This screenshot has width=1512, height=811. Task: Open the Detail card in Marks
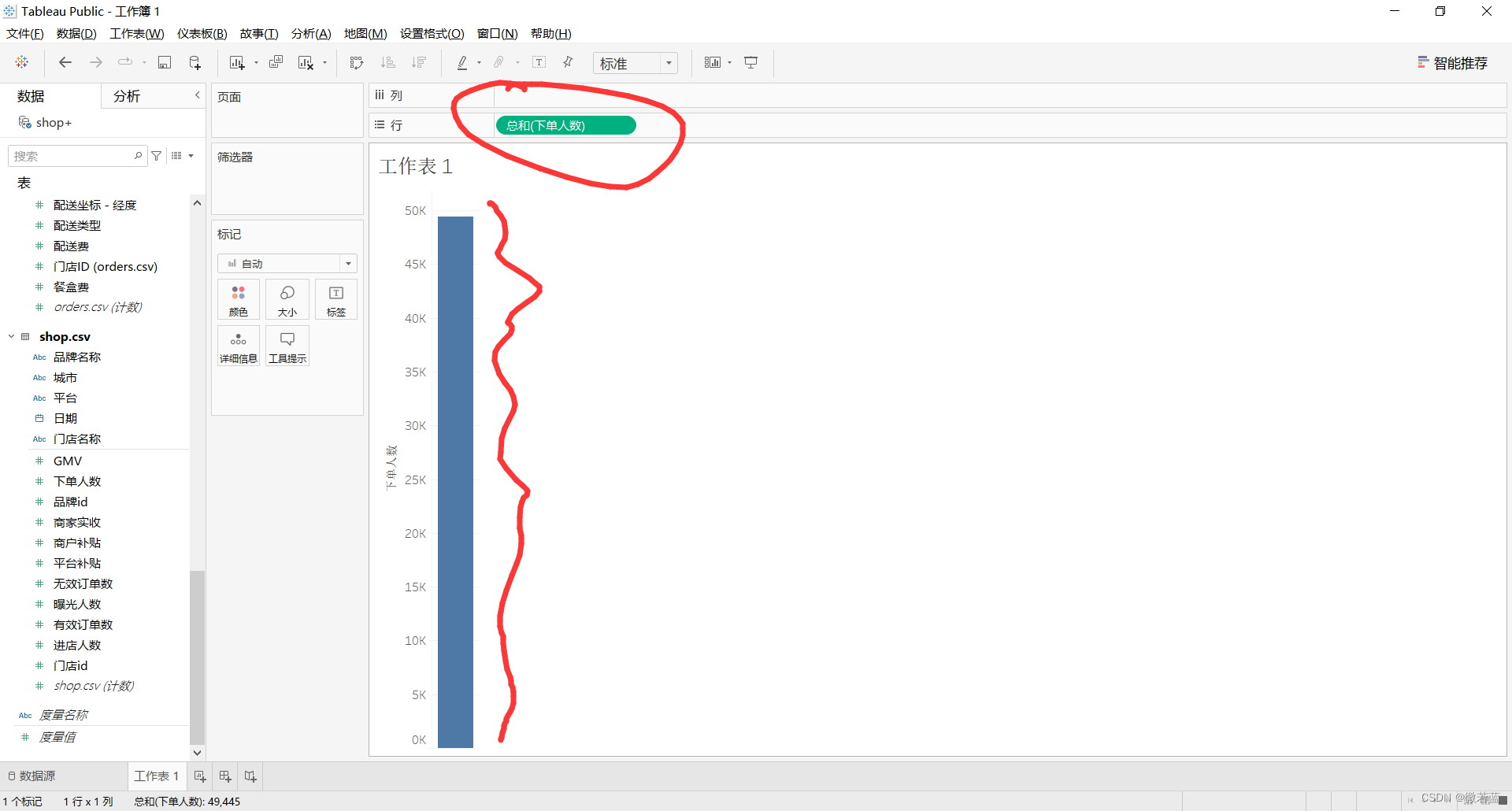click(x=239, y=346)
